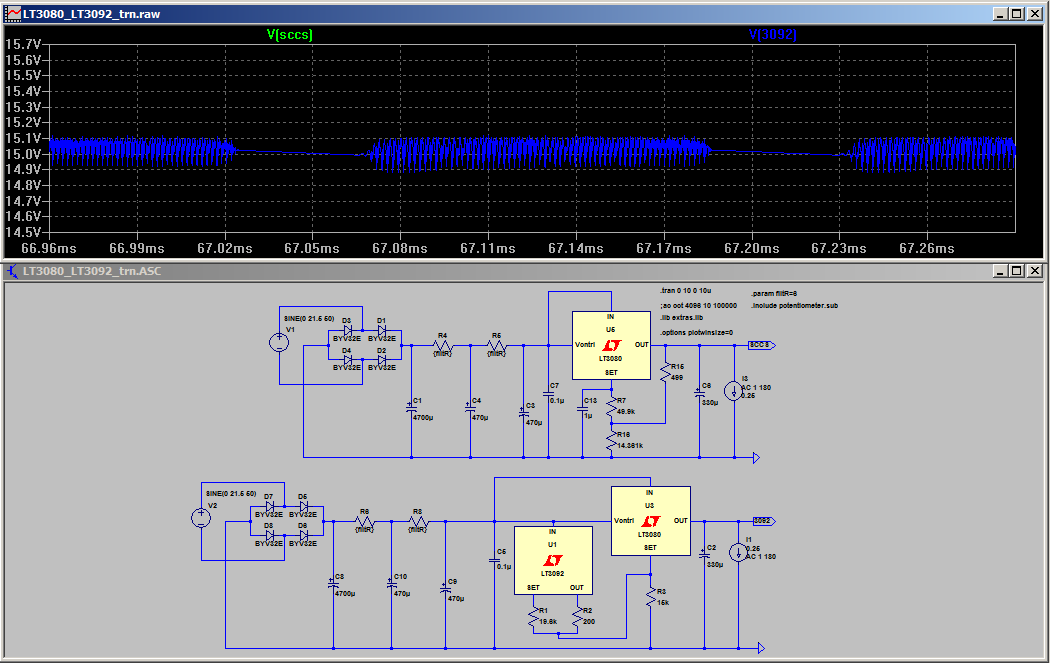Image resolution: width=1051 pixels, height=663 pixels.
Task: Click the SINE(0 21.5 50) text above V2
Action: coord(231,493)
